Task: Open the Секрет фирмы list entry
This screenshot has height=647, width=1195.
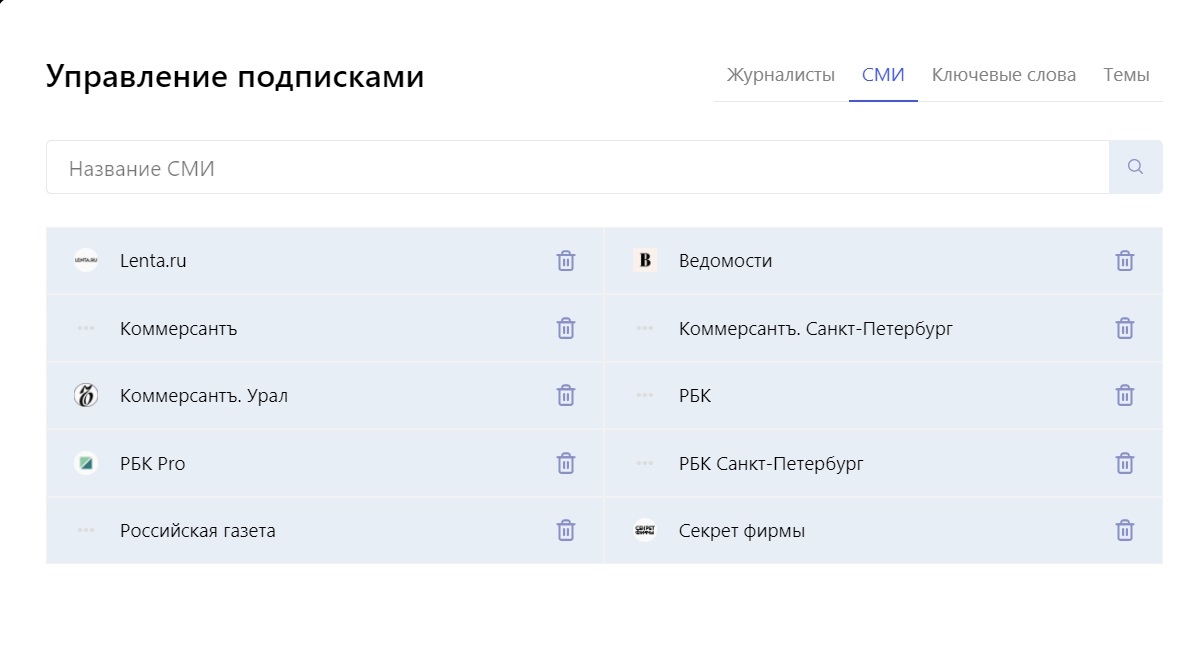Action: (x=741, y=531)
